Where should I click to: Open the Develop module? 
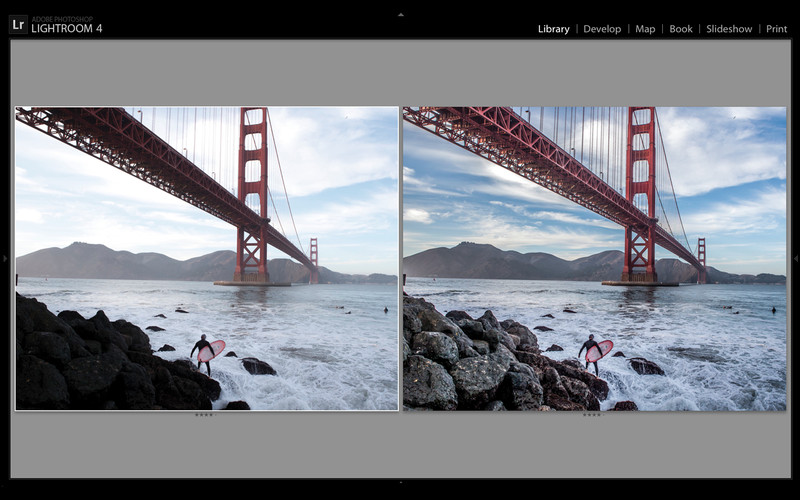point(602,29)
